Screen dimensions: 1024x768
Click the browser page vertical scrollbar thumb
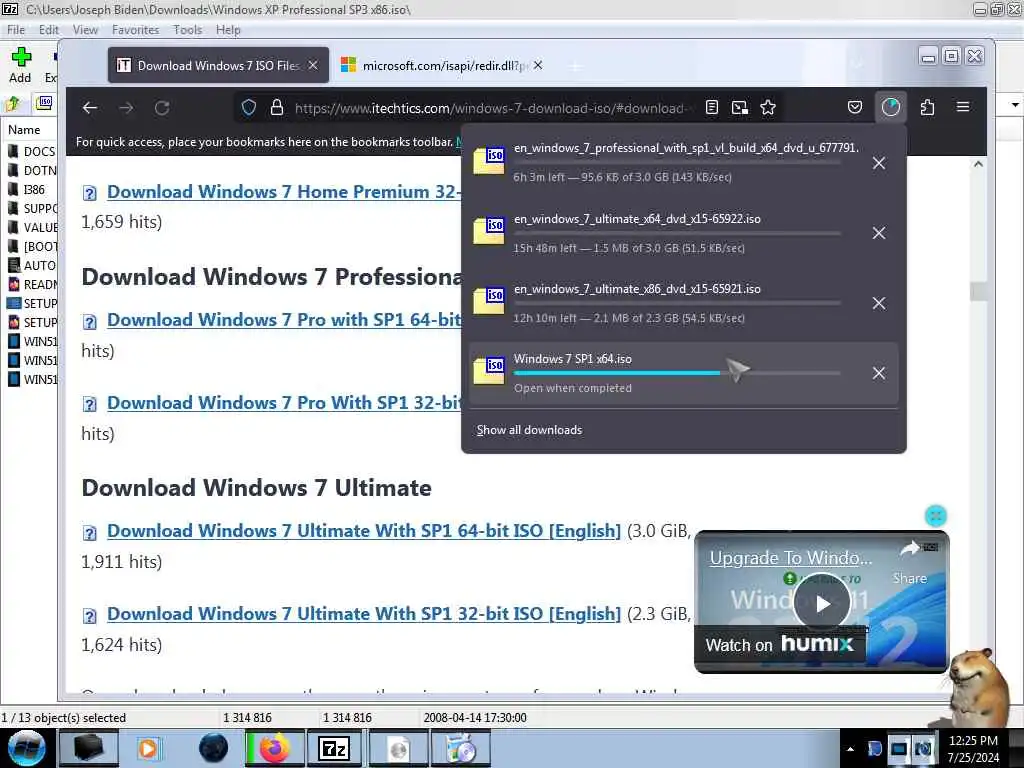pos(978,291)
